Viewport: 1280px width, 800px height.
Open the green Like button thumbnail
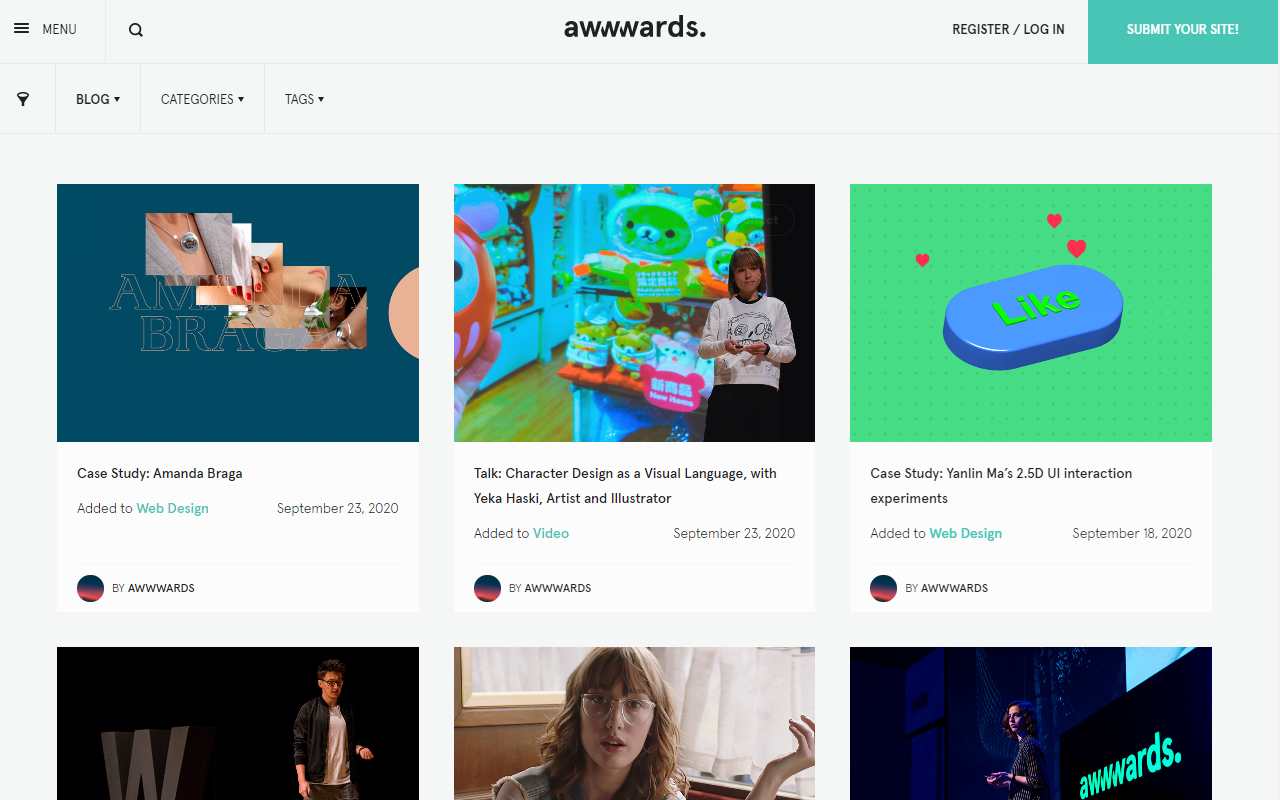(1031, 313)
